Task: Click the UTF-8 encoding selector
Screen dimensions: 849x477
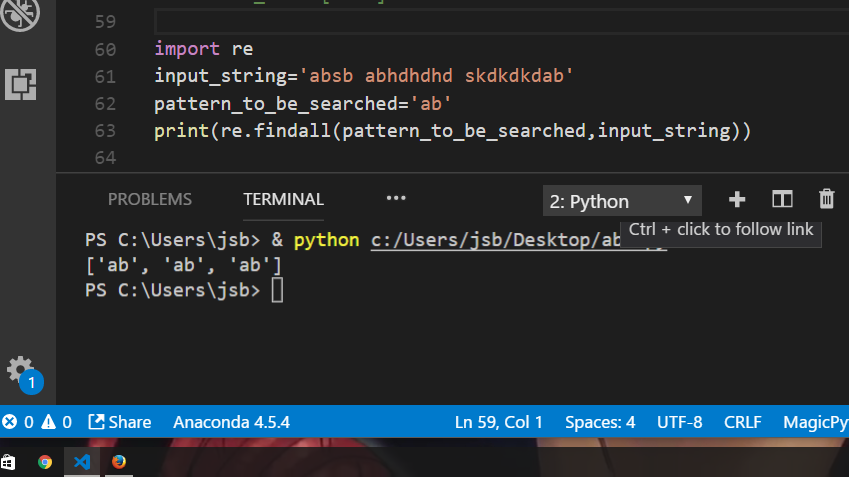Action: pos(679,422)
